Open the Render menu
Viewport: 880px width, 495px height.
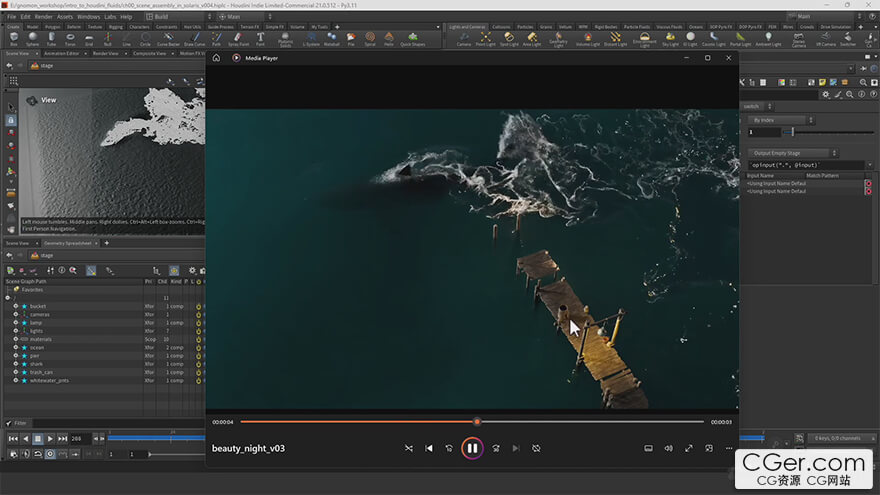44,16
